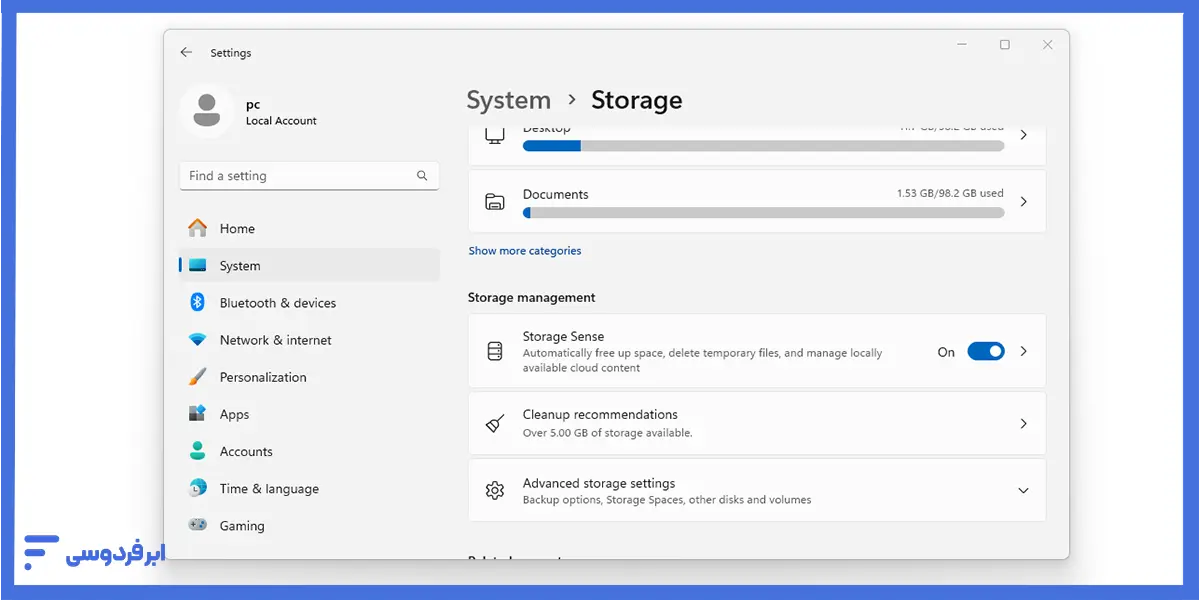
Task: Go to Network & internet settings
Action: (x=309, y=340)
